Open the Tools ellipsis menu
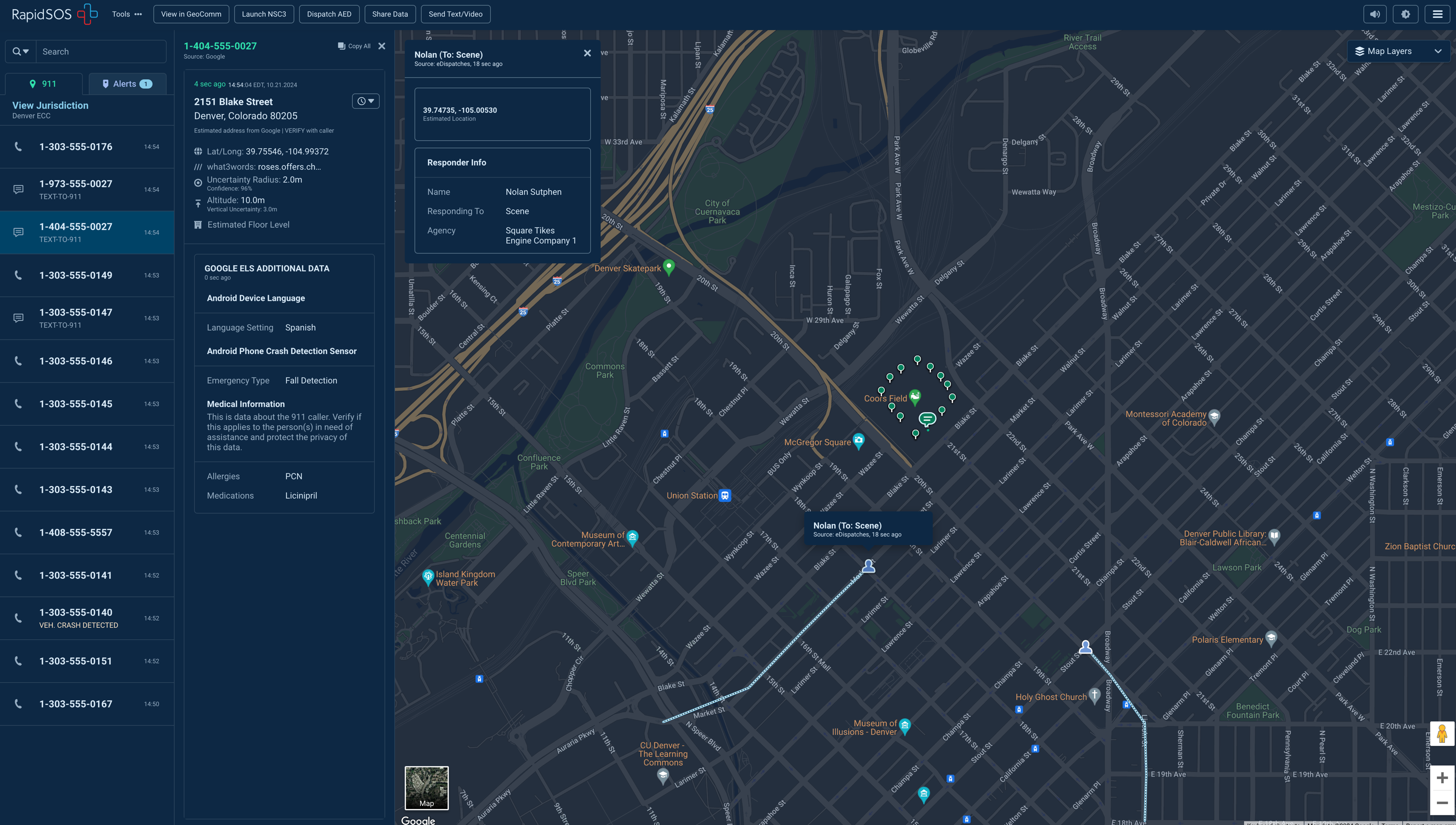 click(138, 14)
